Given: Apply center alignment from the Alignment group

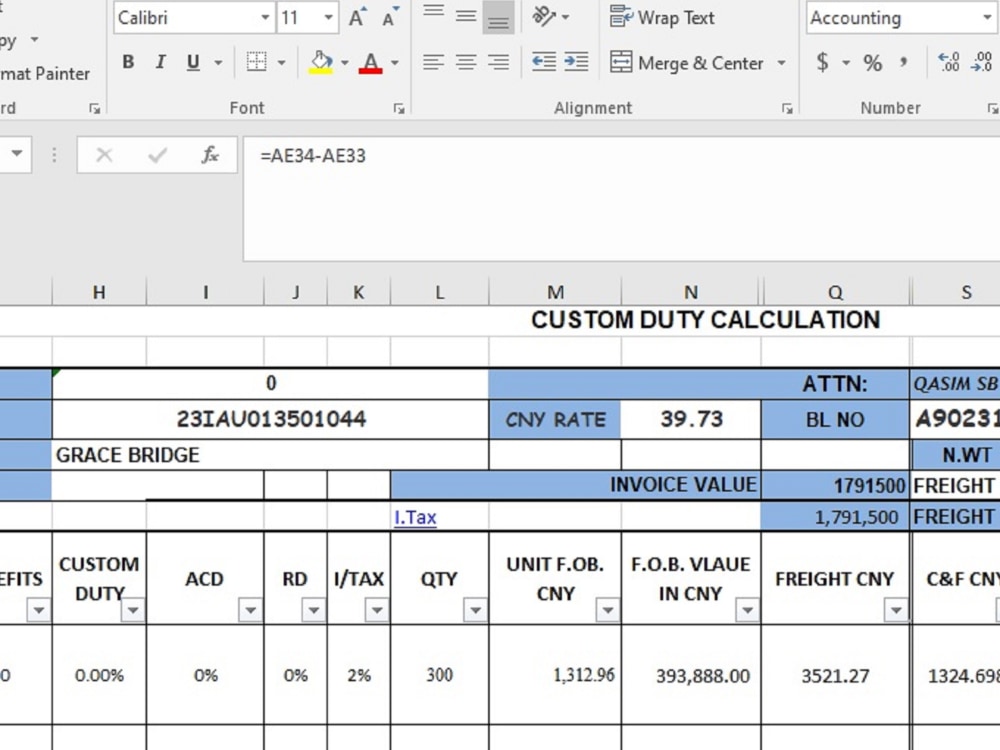Looking at the screenshot, I should (465, 62).
